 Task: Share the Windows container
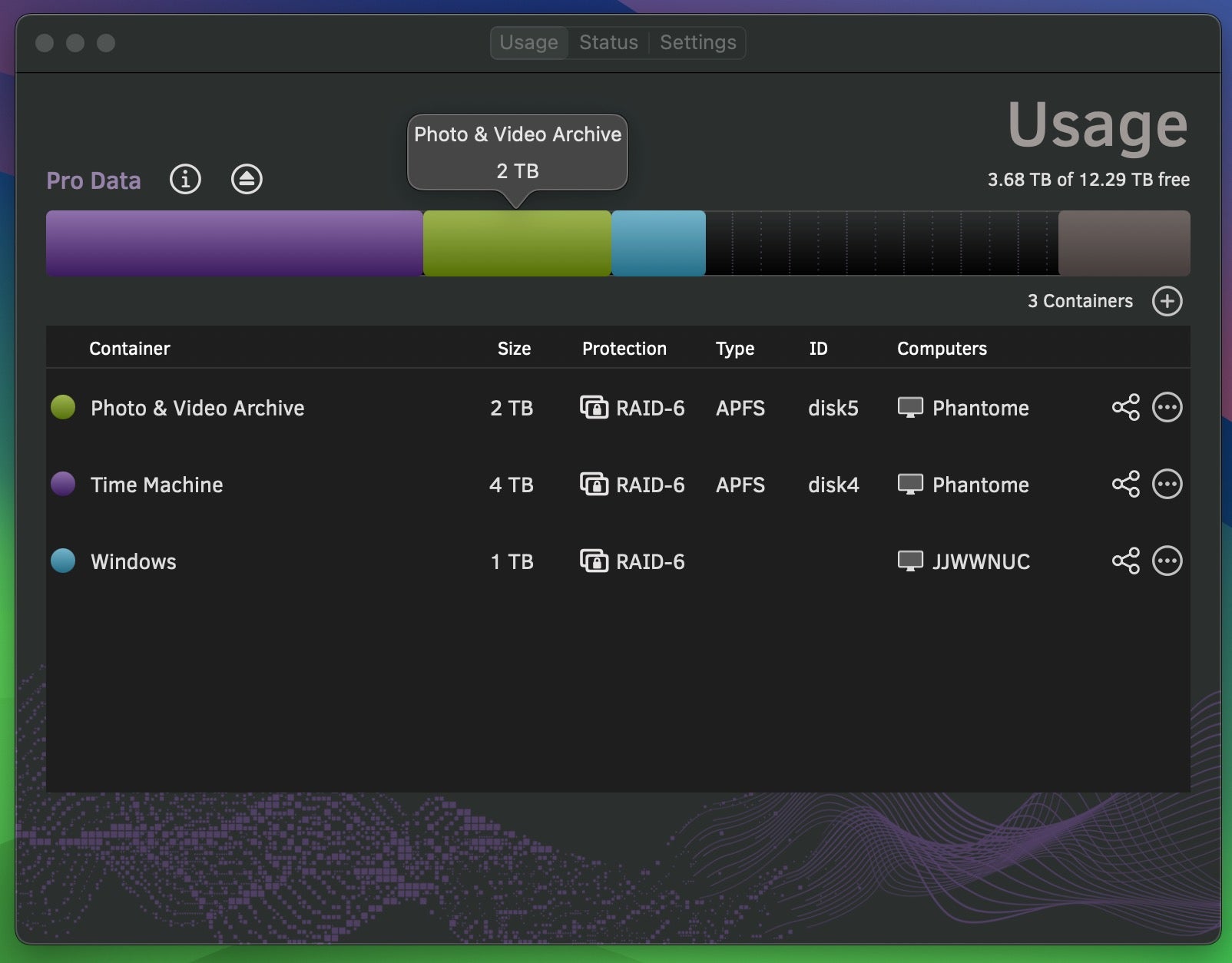tap(1125, 561)
